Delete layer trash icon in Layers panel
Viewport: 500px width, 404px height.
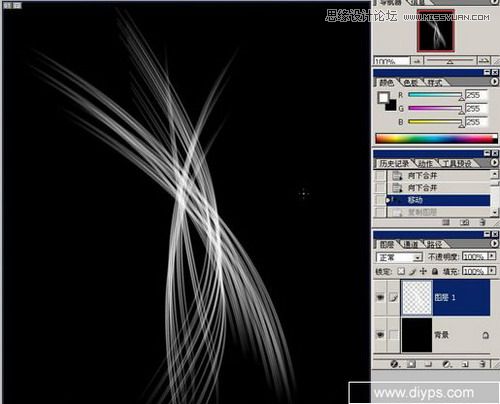click(x=482, y=364)
